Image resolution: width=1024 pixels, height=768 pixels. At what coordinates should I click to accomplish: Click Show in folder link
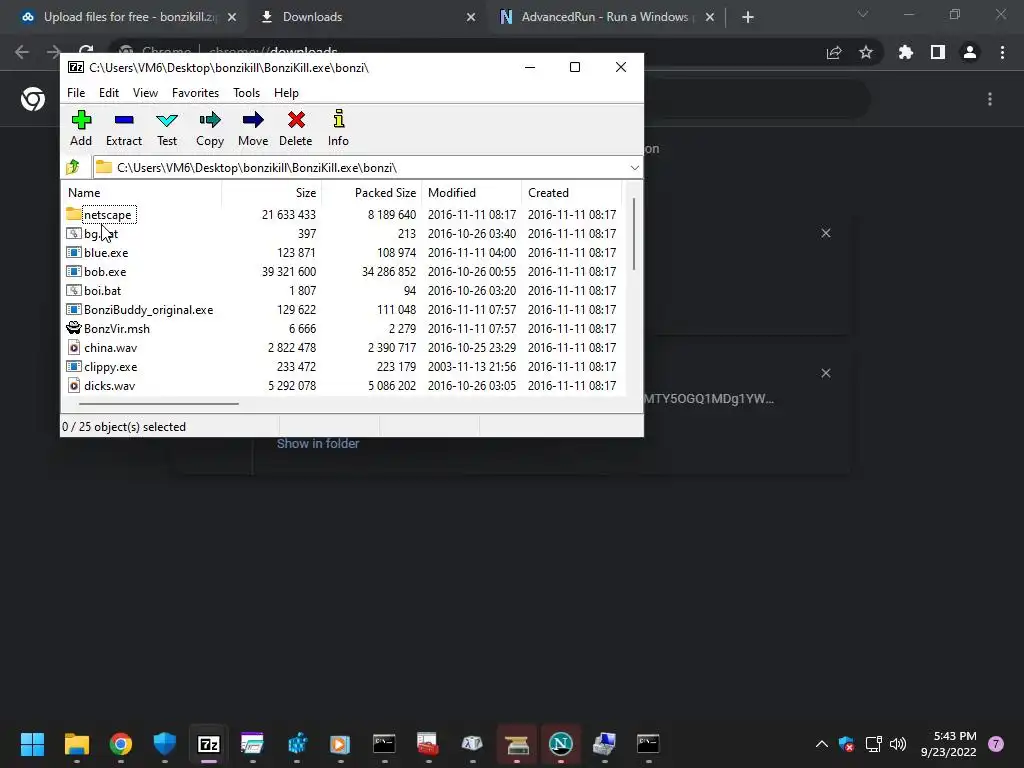pos(317,443)
